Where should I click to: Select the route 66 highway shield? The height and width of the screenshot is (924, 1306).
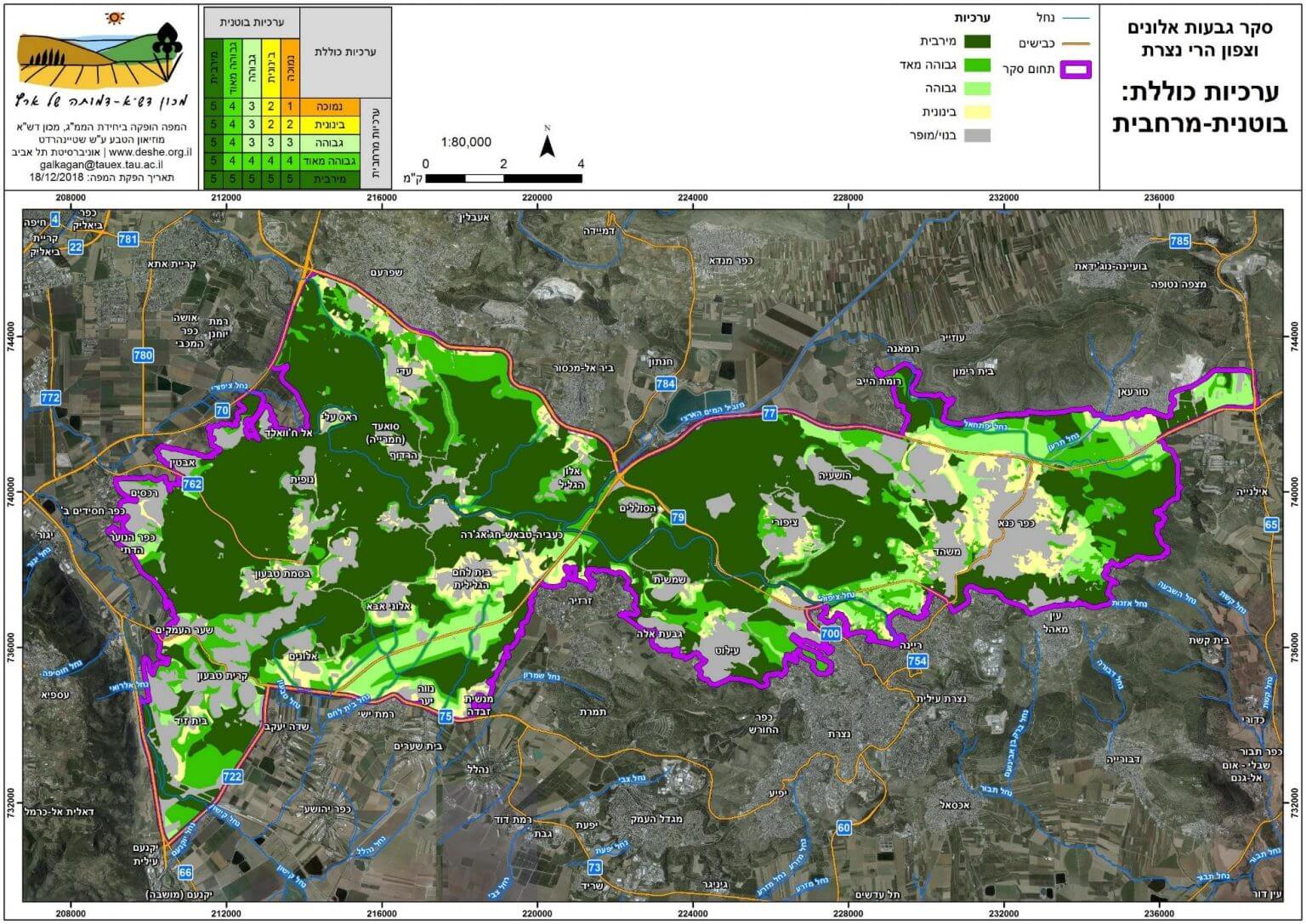point(185,872)
